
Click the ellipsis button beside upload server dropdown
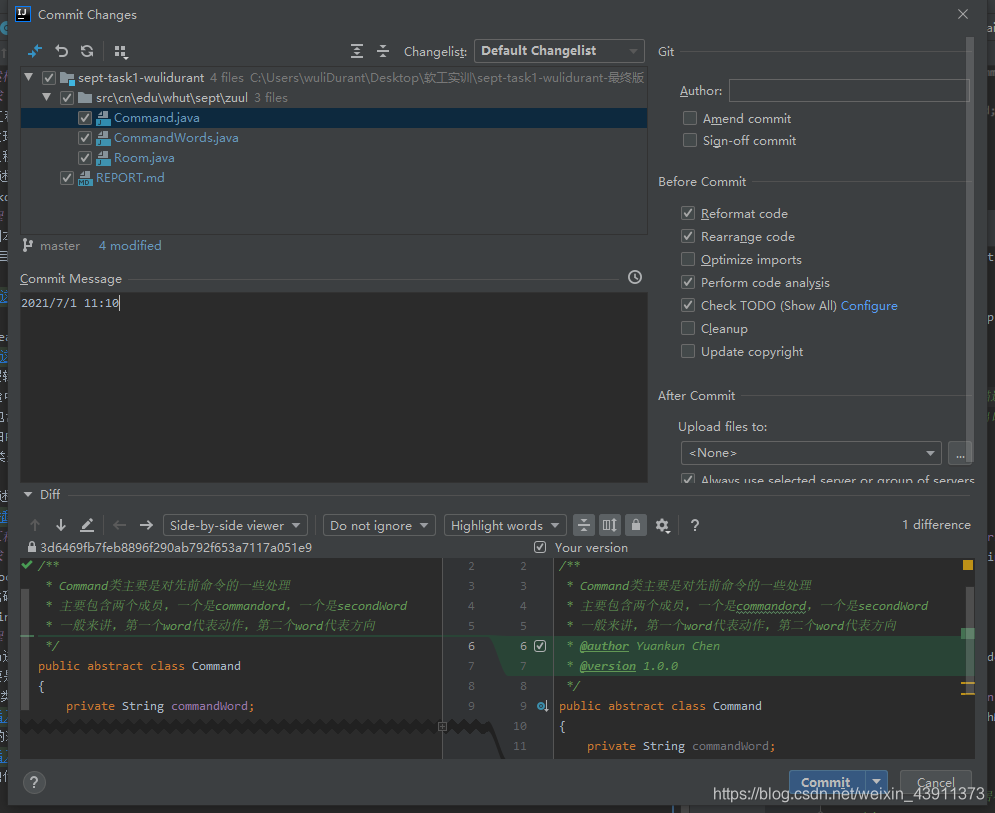coord(960,453)
